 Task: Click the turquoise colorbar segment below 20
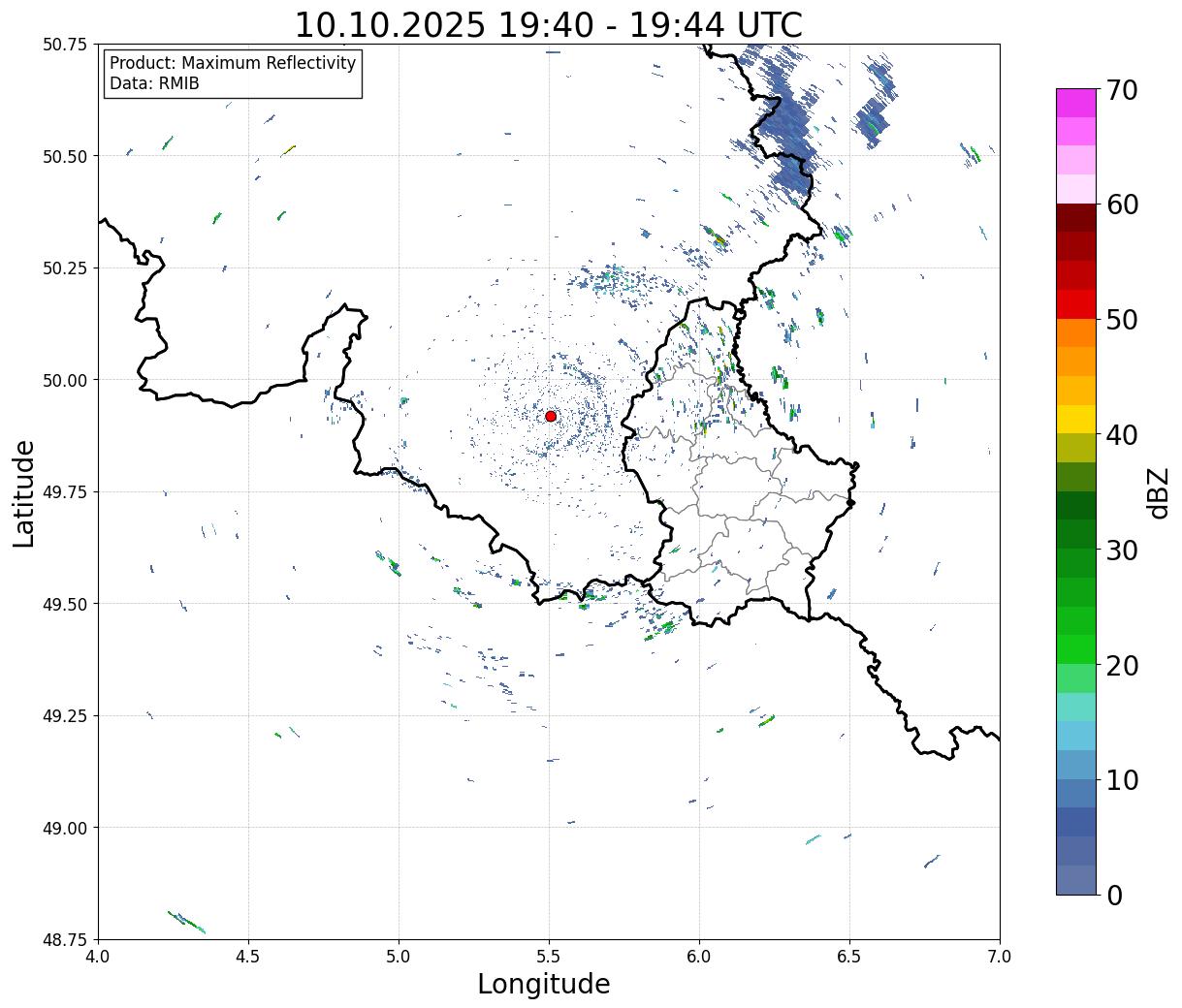point(1076,707)
